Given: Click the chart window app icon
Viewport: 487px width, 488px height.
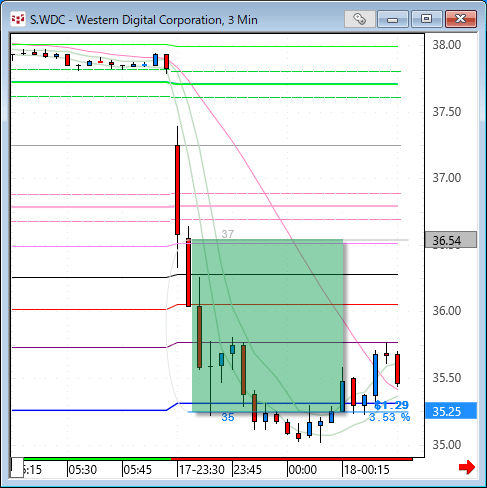Looking at the screenshot, I should coord(18,19).
